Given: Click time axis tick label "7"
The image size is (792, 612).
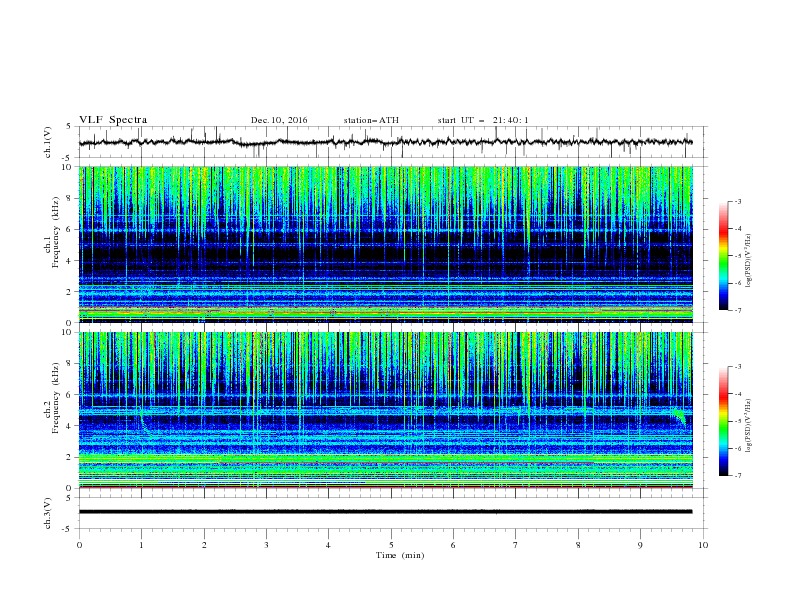Looking at the screenshot, I should [516, 545].
